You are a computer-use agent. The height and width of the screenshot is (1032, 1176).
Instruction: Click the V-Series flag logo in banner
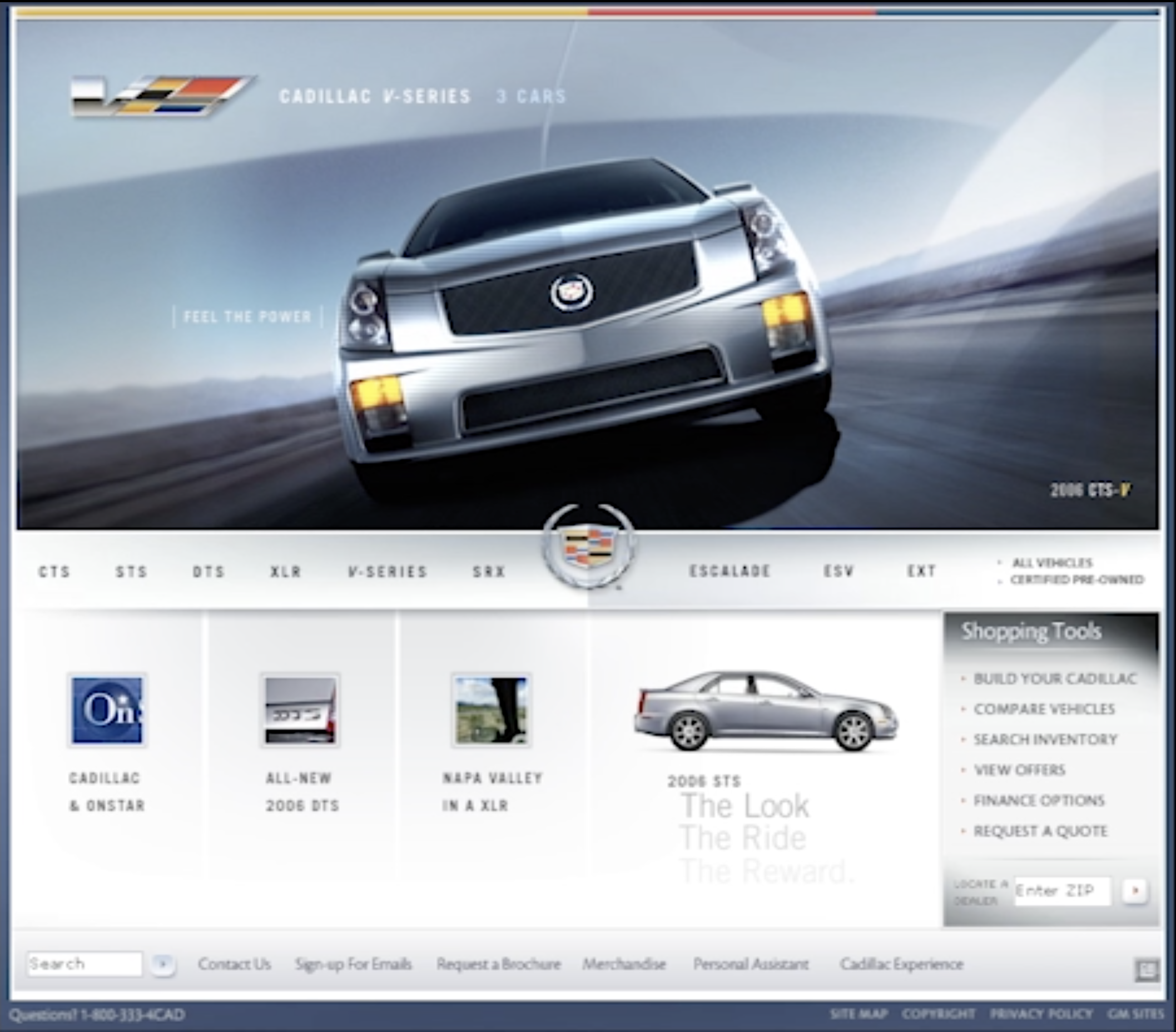coord(162,96)
